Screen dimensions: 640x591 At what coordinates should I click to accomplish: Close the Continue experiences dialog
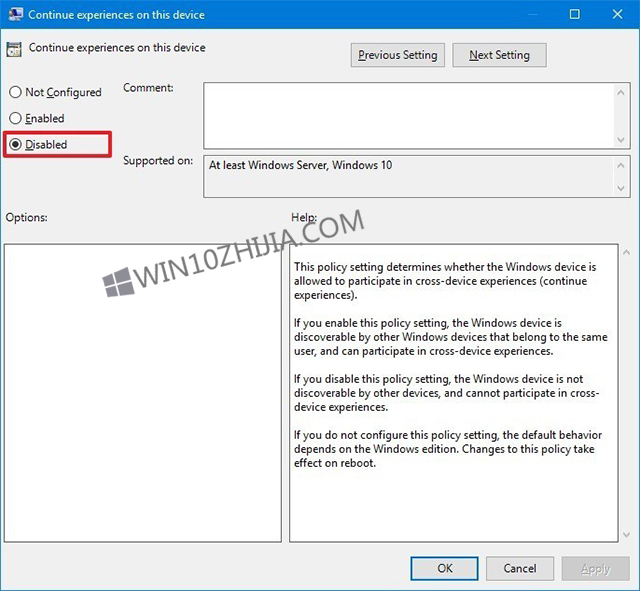point(618,14)
